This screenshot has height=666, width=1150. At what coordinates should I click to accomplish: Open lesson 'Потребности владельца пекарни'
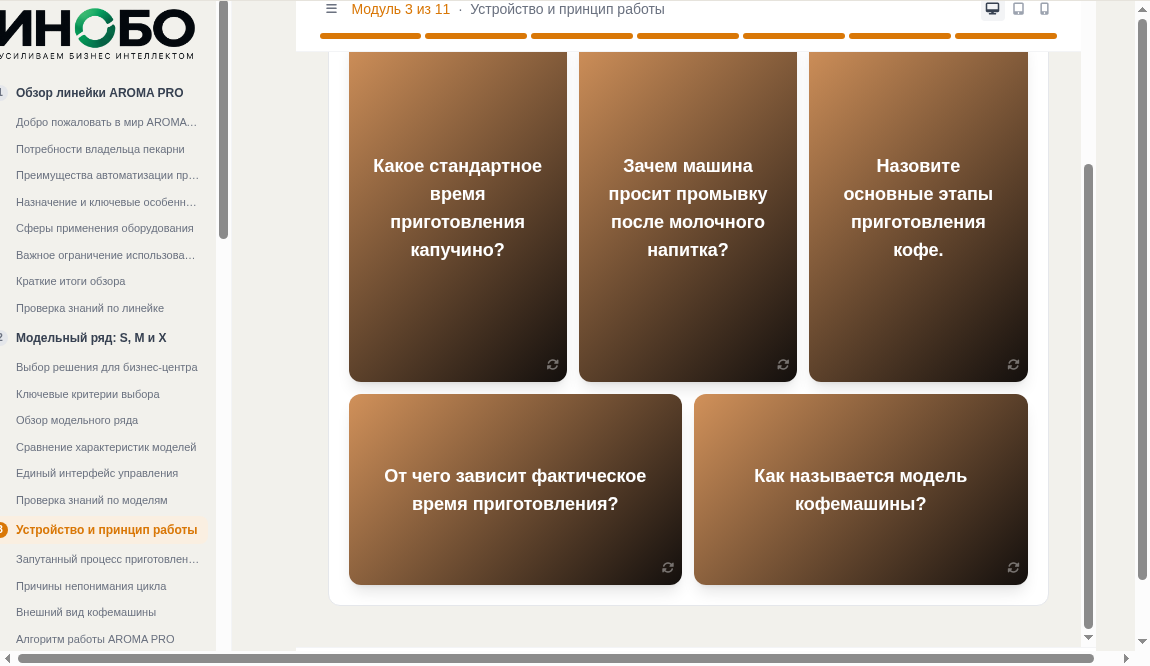pyautogui.click(x=100, y=149)
